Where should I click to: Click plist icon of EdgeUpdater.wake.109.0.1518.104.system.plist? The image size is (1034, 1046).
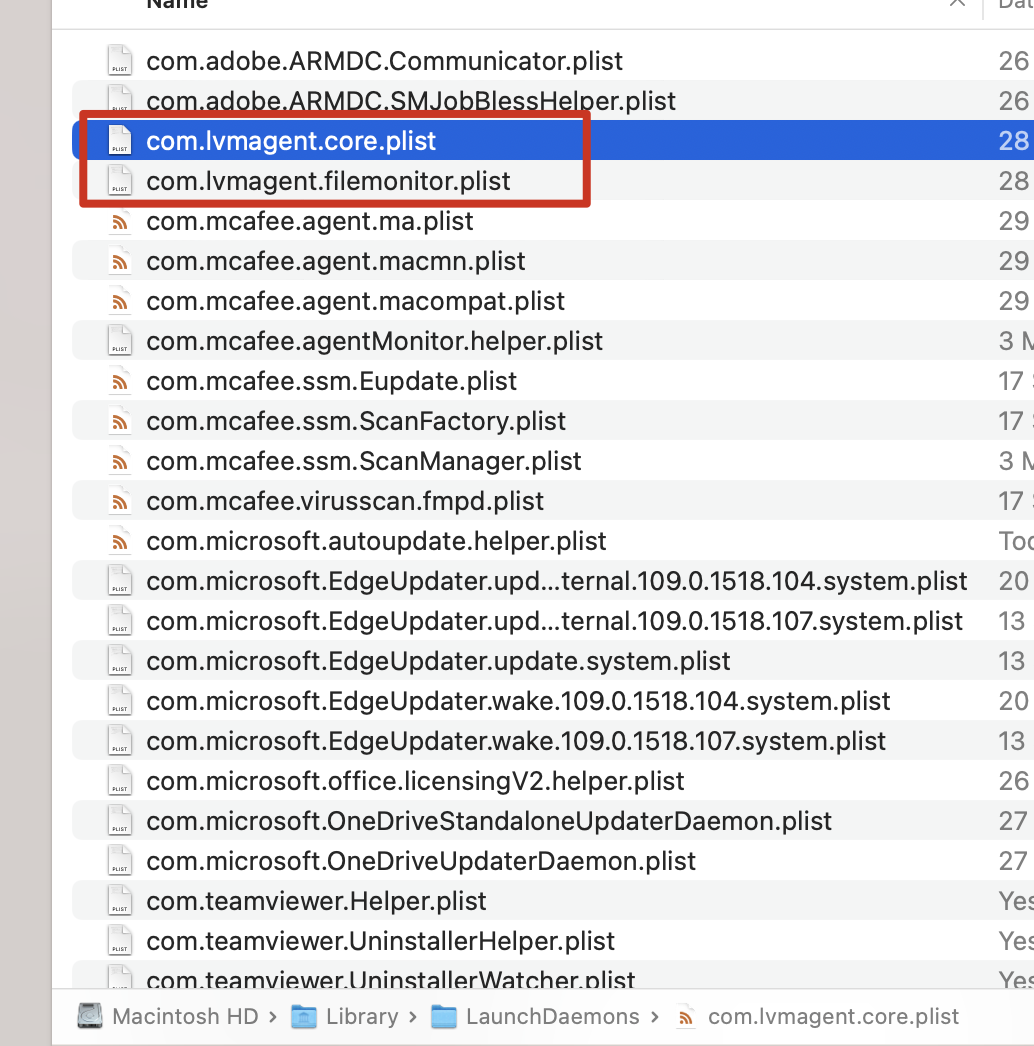[120, 700]
